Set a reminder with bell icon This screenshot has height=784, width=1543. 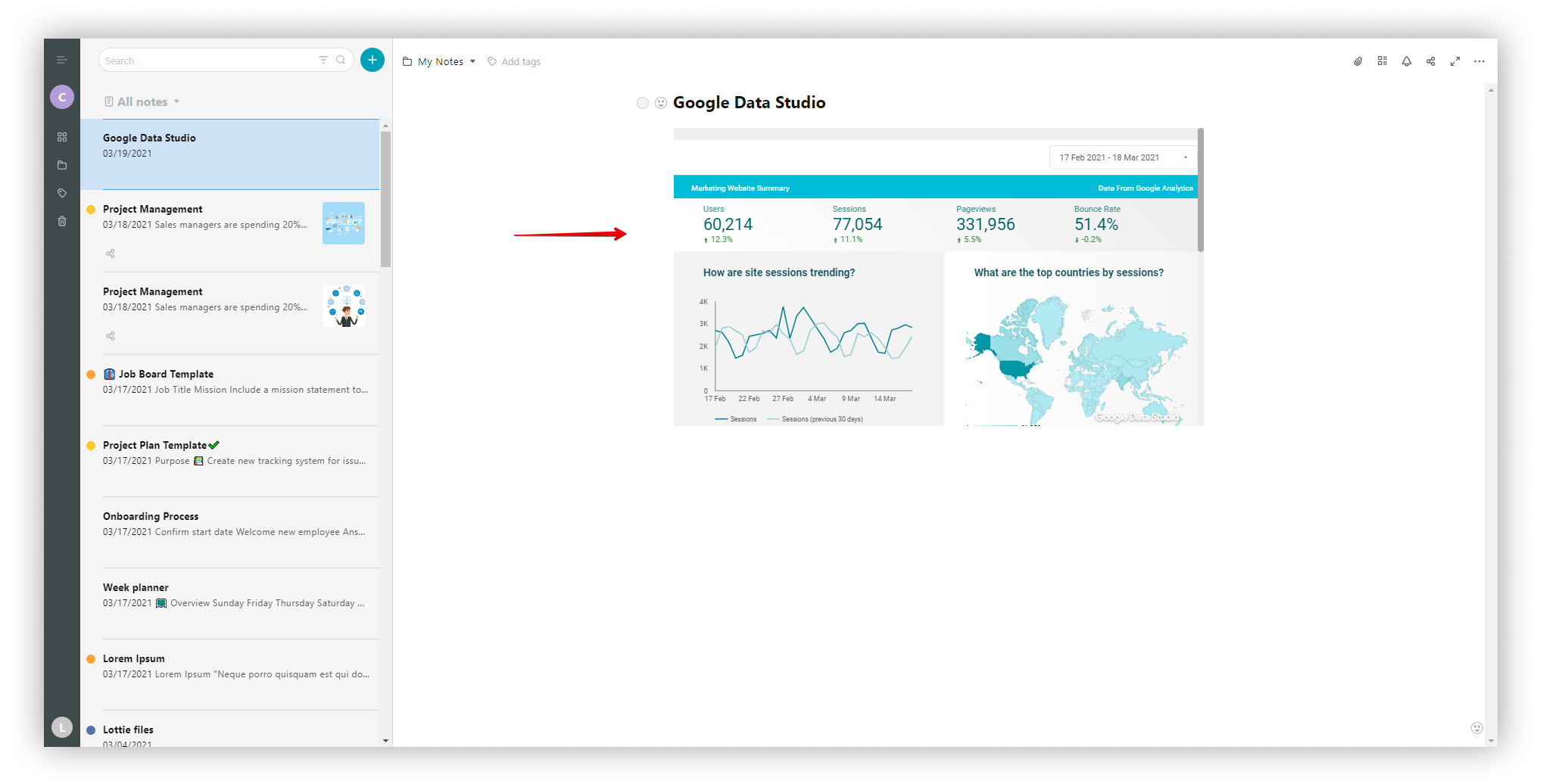click(x=1407, y=61)
